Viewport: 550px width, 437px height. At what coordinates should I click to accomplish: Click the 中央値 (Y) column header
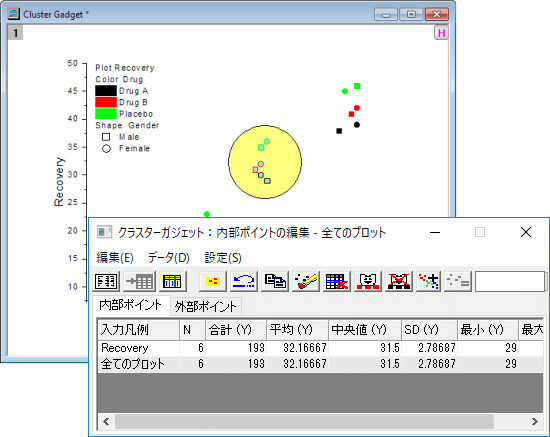coord(365,330)
